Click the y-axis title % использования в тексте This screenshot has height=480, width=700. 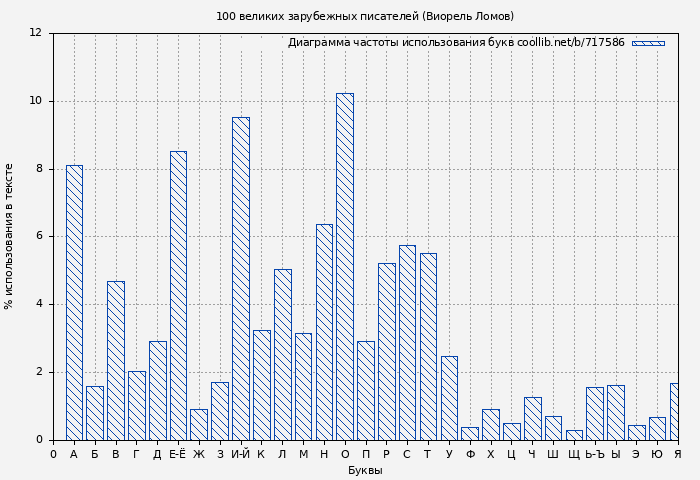pos(10,236)
